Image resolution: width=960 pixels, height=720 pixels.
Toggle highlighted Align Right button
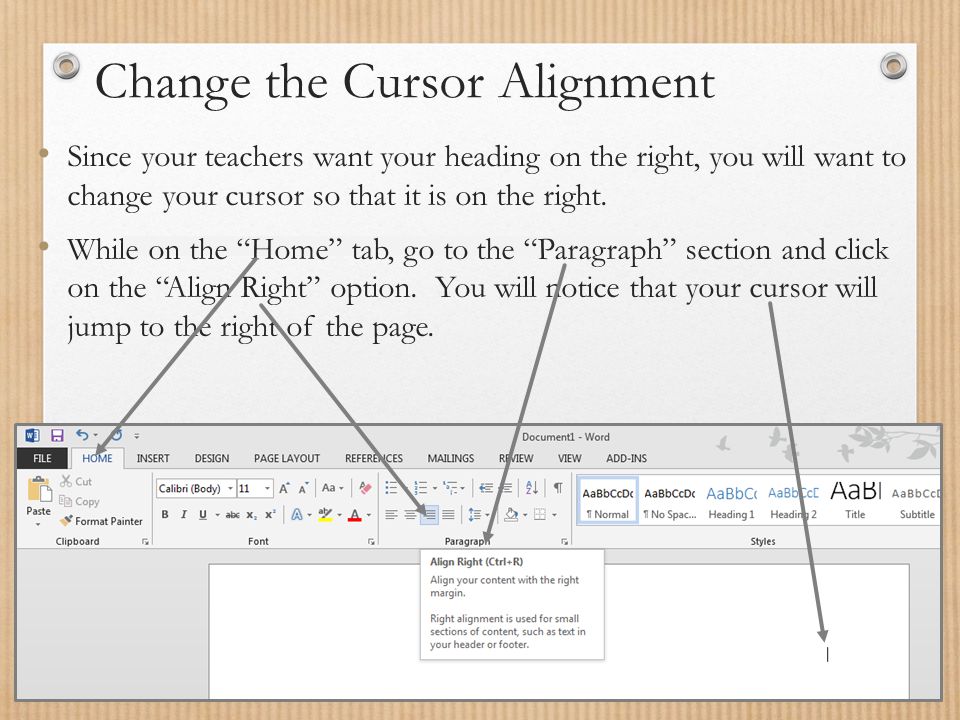tap(429, 515)
